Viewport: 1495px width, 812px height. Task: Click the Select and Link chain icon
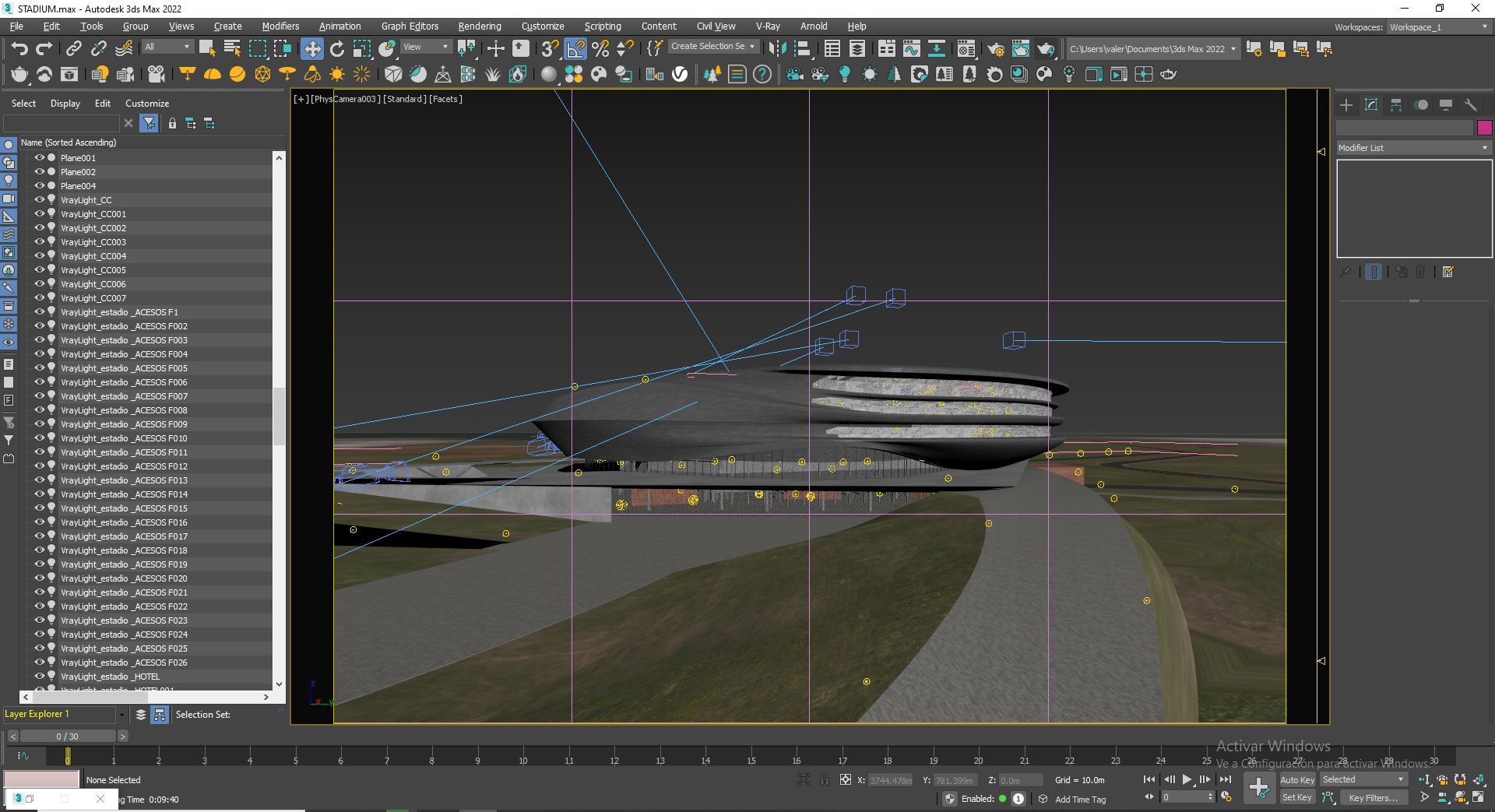tap(73, 49)
